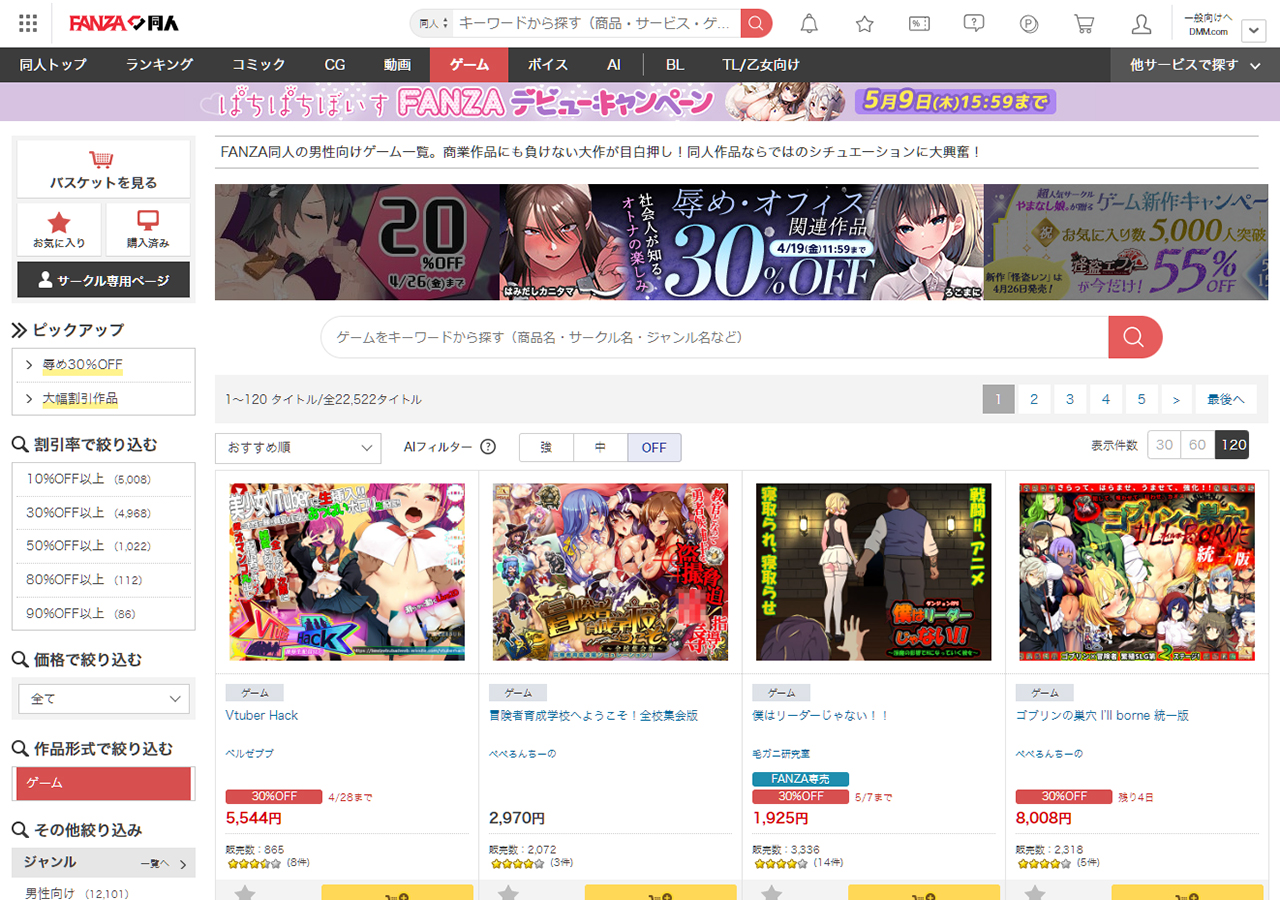The width and height of the screenshot is (1280, 900).
Task: Switch to the ボイス tab
Action: pyautogui.click(x=547, y=65)
